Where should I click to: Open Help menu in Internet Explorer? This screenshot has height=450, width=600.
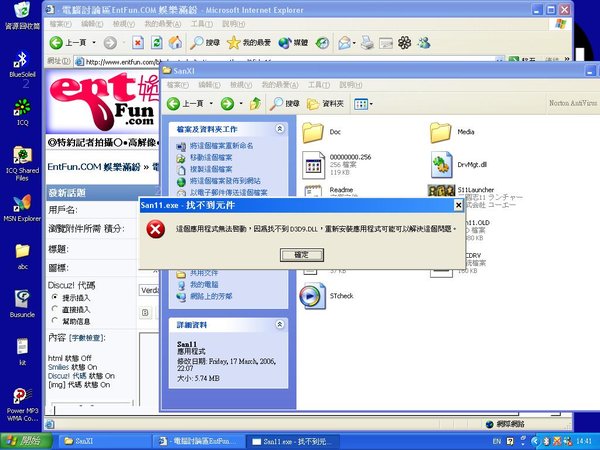click(x=233, y=24)
